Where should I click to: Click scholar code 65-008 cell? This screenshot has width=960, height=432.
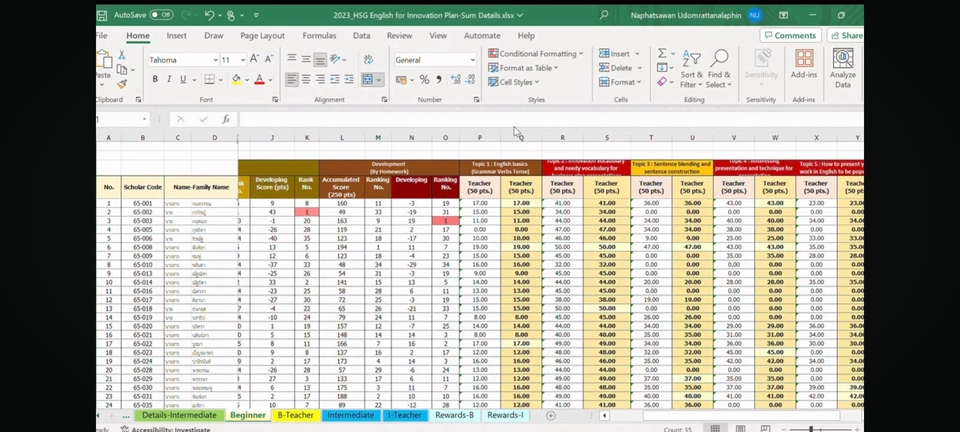pyautogui.click(x=143, y=247)
